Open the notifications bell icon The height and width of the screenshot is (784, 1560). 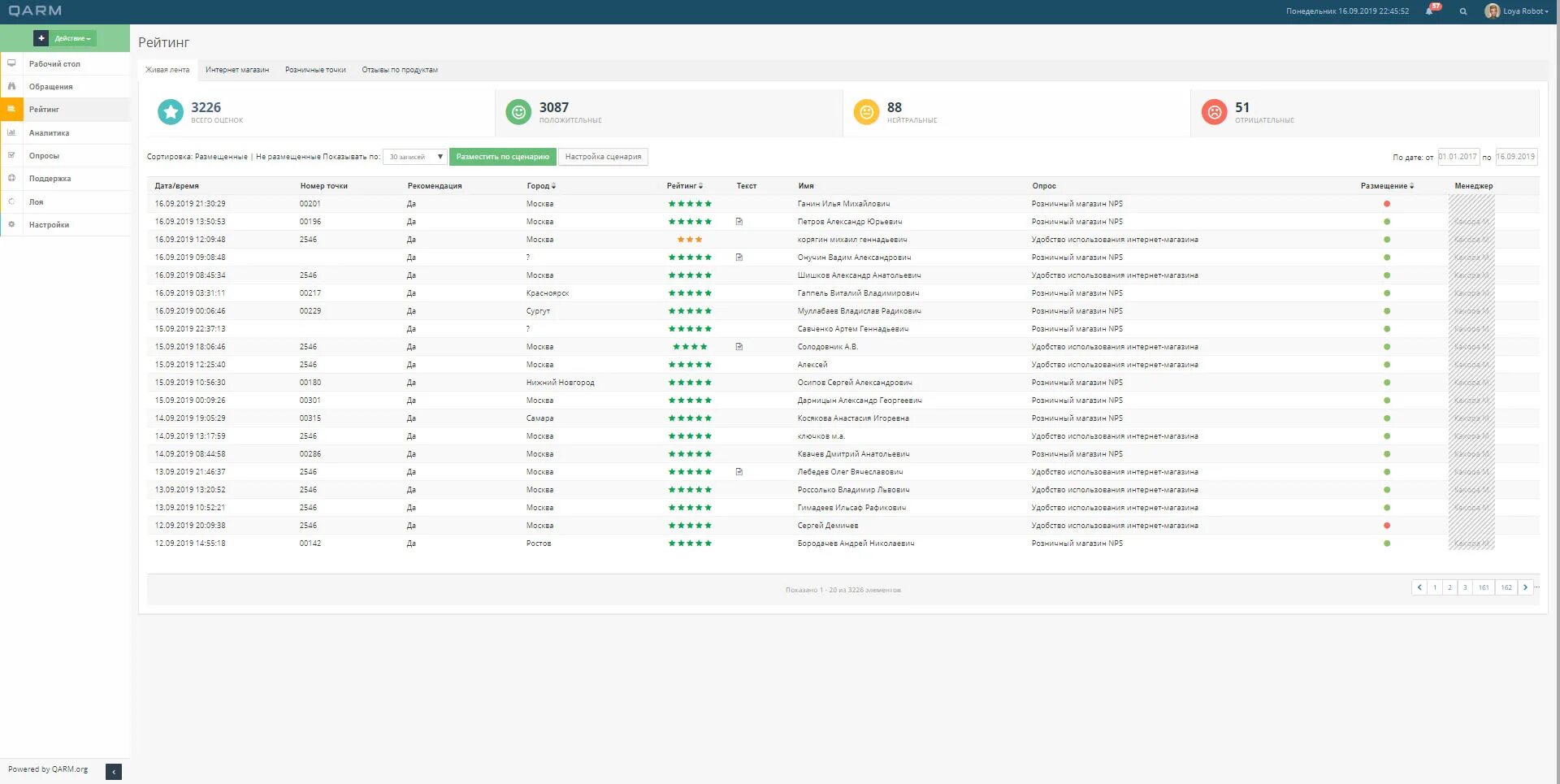point(1429,11)
